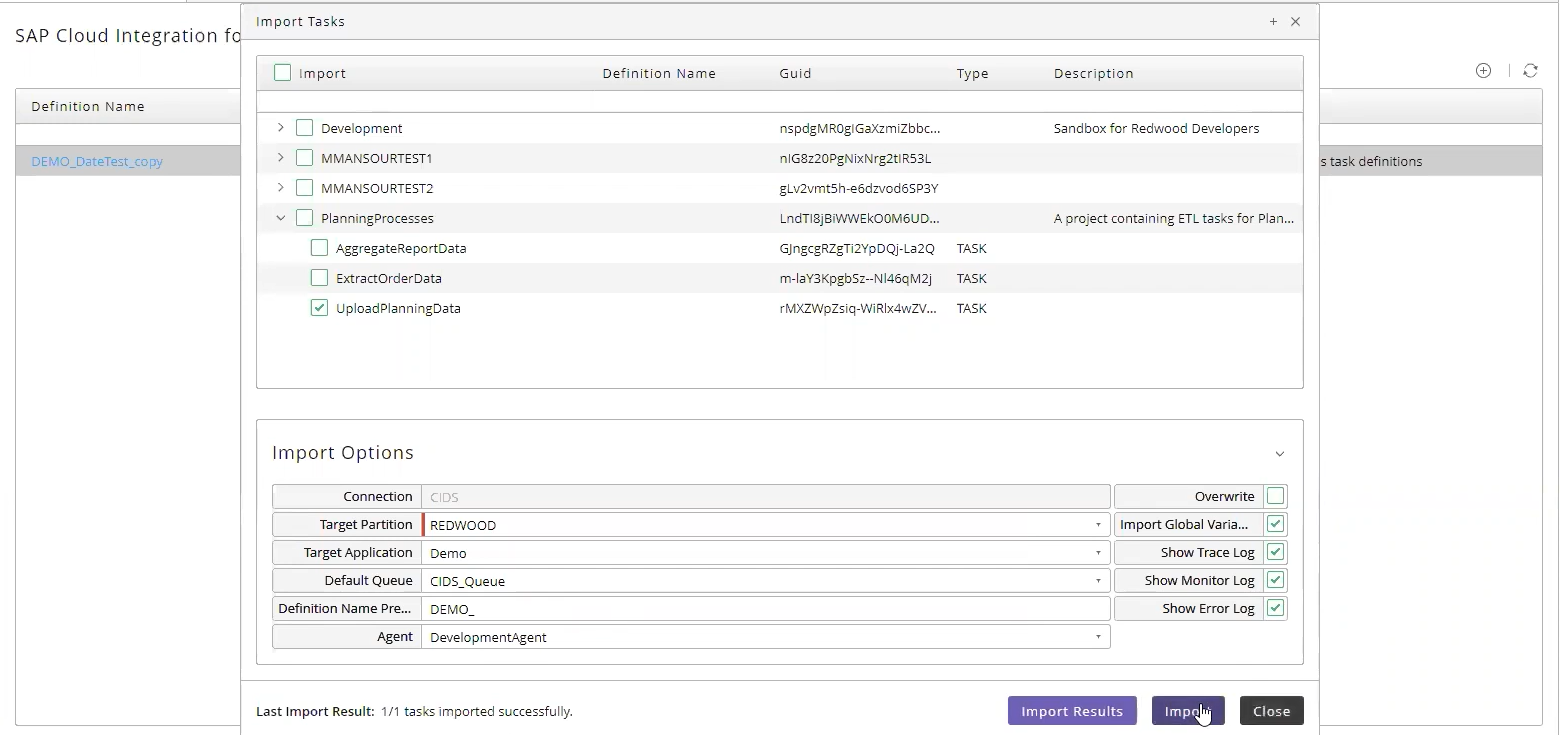Image resolution: width=1560 pixels, height=735 pixels.
Task: Disable the Show Monitor Log checkbox
Action: [1275, 580]
